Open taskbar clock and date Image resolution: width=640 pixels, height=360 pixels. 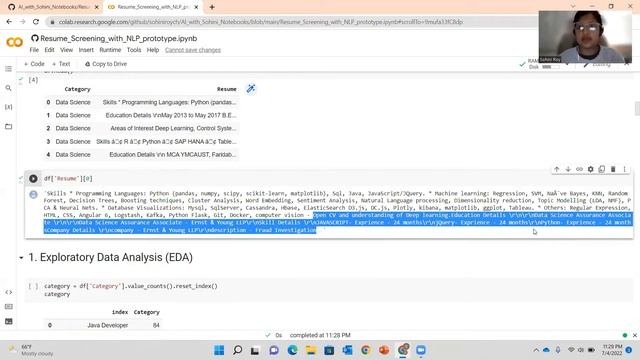click(612, 350)
